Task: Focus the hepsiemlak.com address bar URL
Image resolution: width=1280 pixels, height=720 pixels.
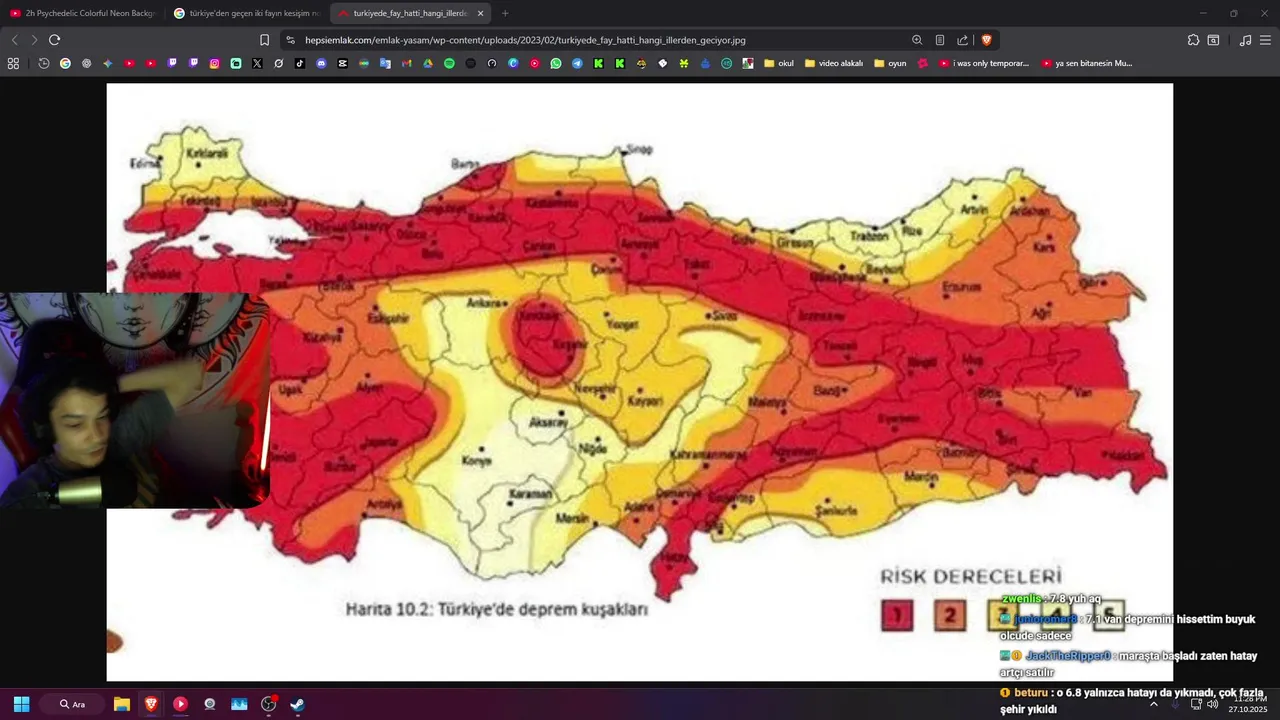Action: (525, 40)
